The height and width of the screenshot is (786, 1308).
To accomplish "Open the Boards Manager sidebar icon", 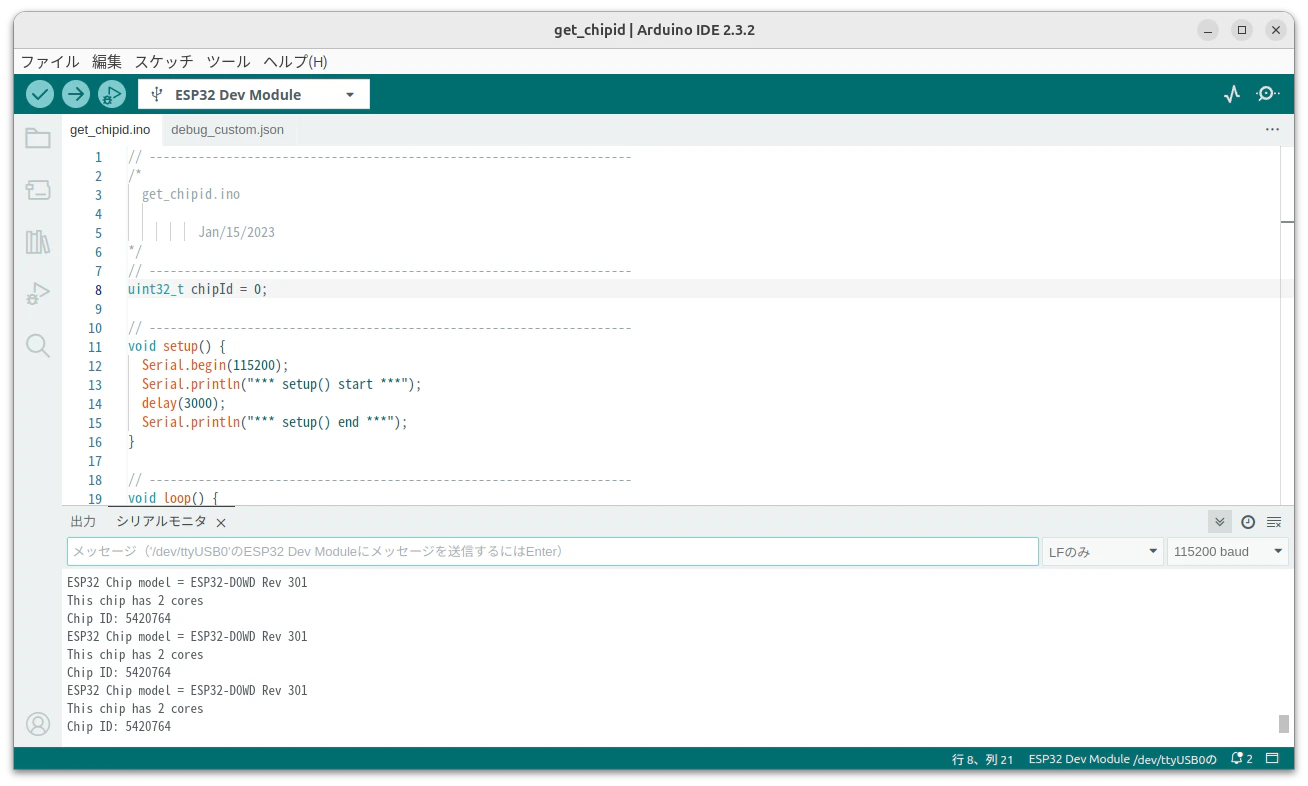I will [38, 190].
